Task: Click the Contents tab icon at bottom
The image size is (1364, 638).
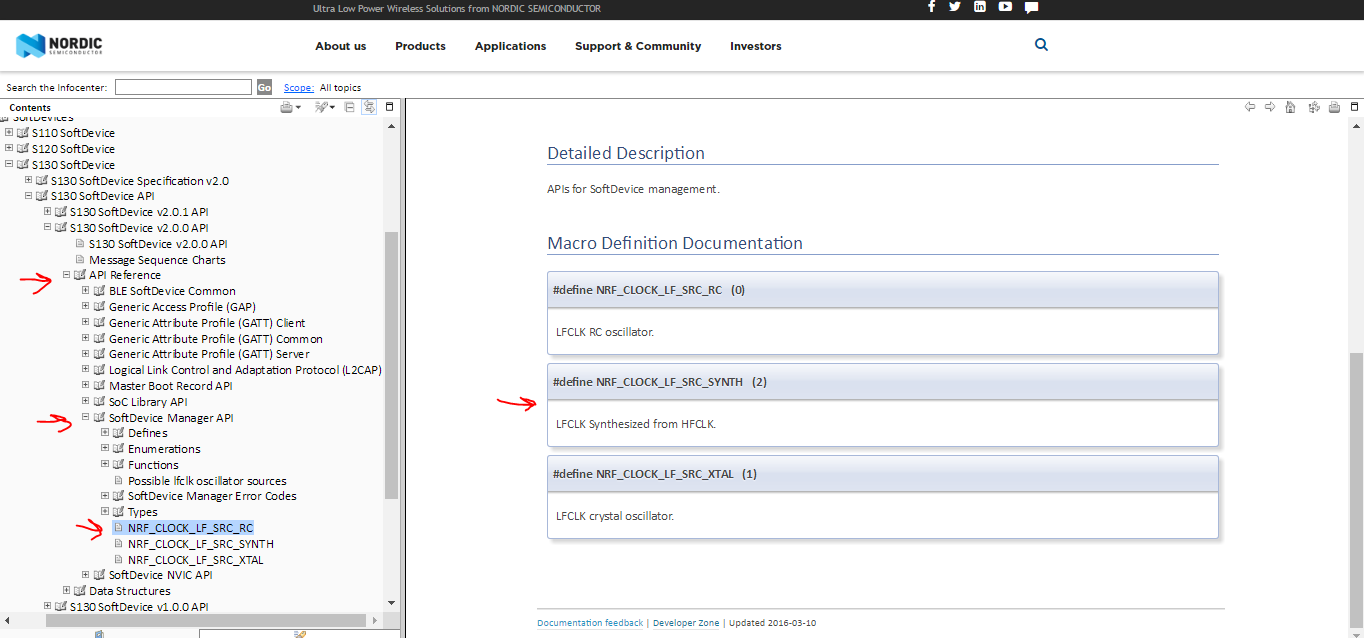Action: click(x=100, y=634)
